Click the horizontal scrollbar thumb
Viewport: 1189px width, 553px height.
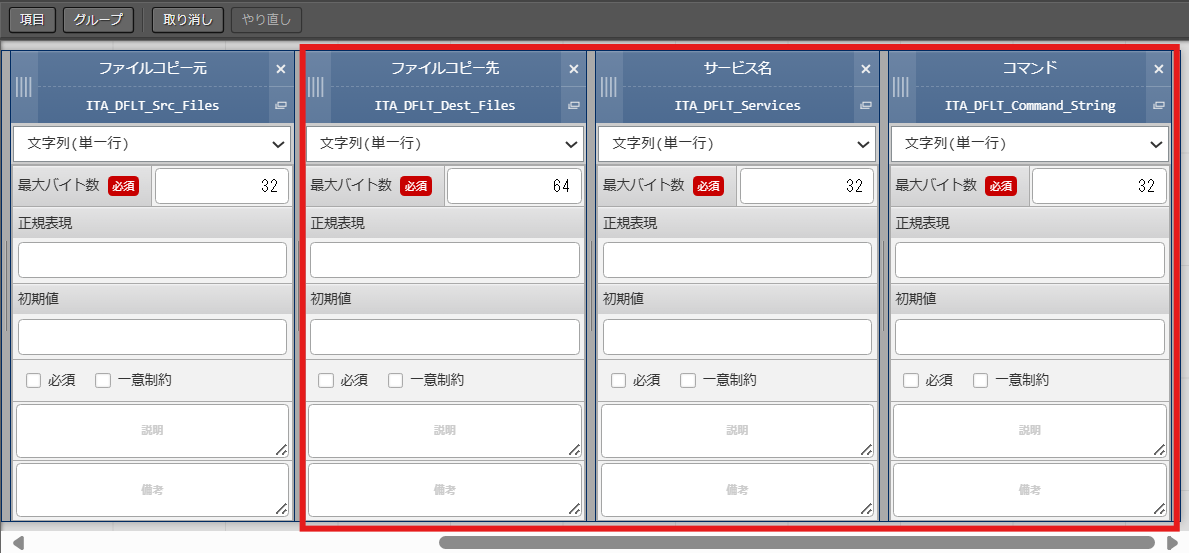pos(797,542)
